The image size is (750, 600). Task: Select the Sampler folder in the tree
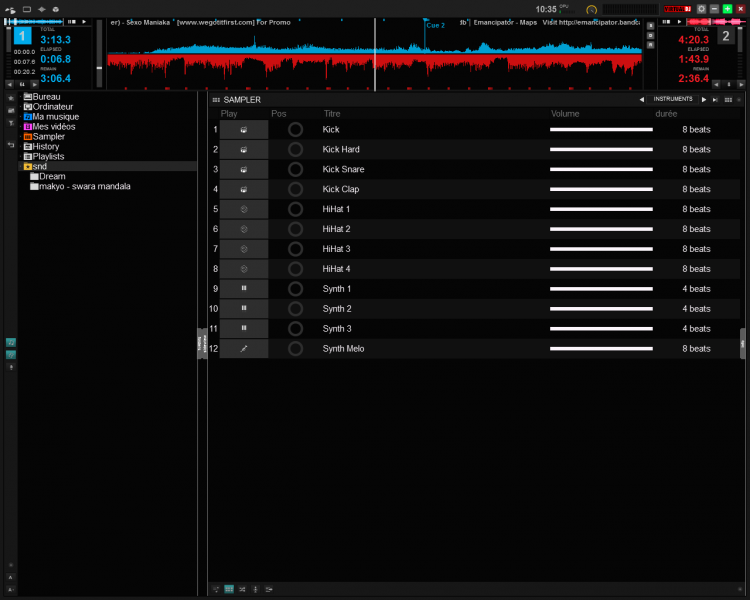click(44, 137)
